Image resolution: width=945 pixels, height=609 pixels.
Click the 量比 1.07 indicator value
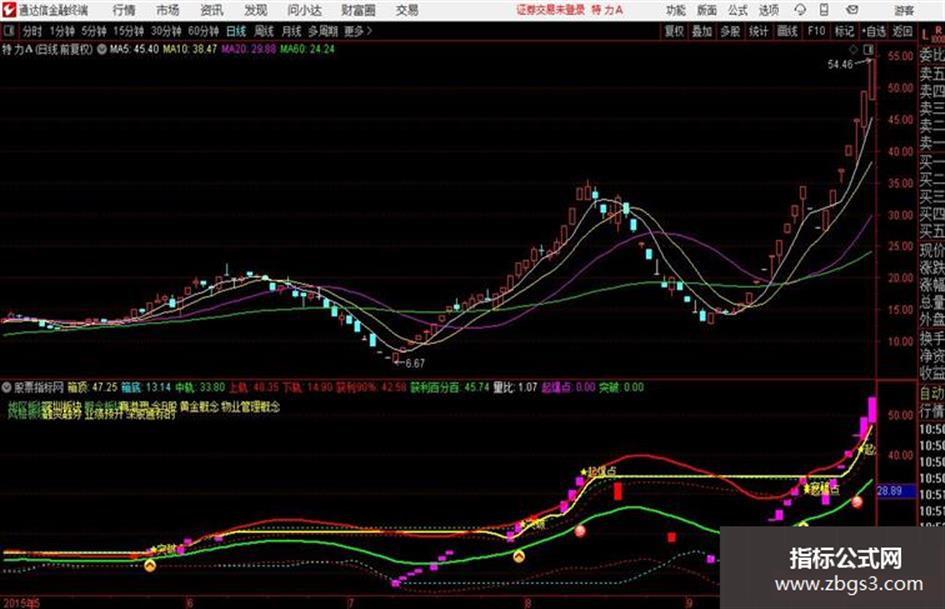pos(515,387)
